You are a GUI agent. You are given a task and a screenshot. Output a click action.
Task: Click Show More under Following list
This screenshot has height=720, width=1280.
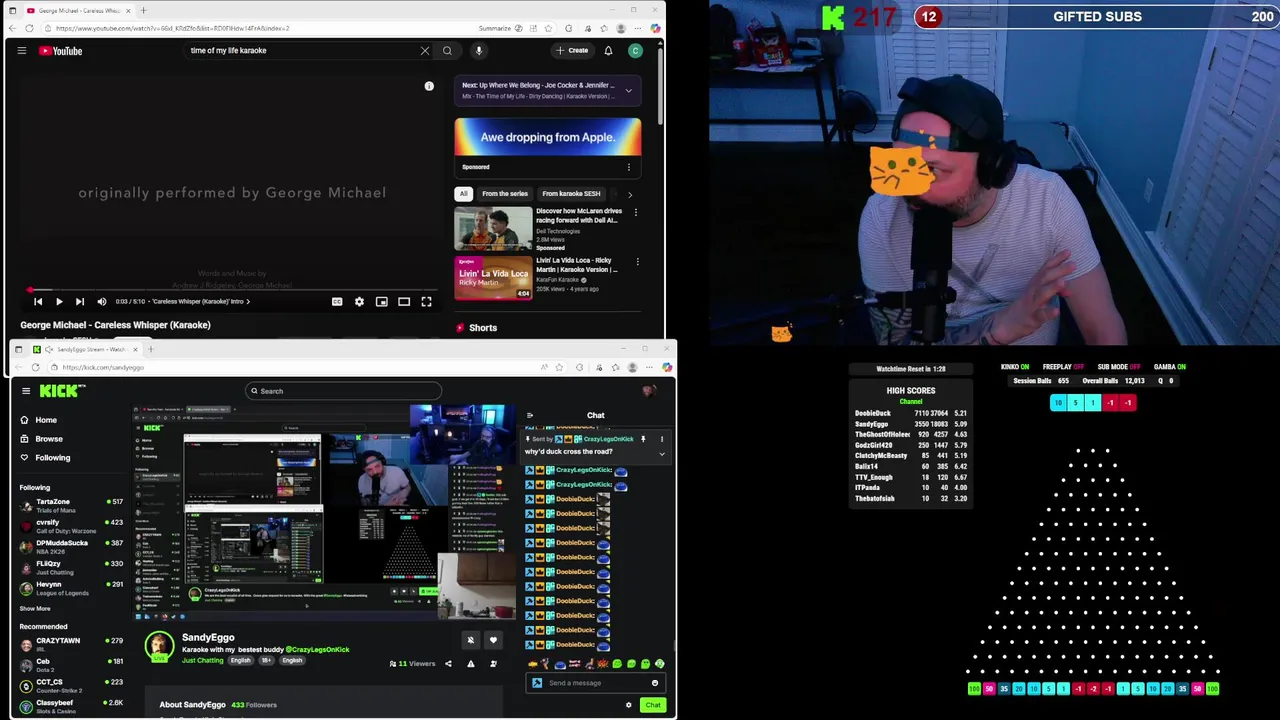35,608
